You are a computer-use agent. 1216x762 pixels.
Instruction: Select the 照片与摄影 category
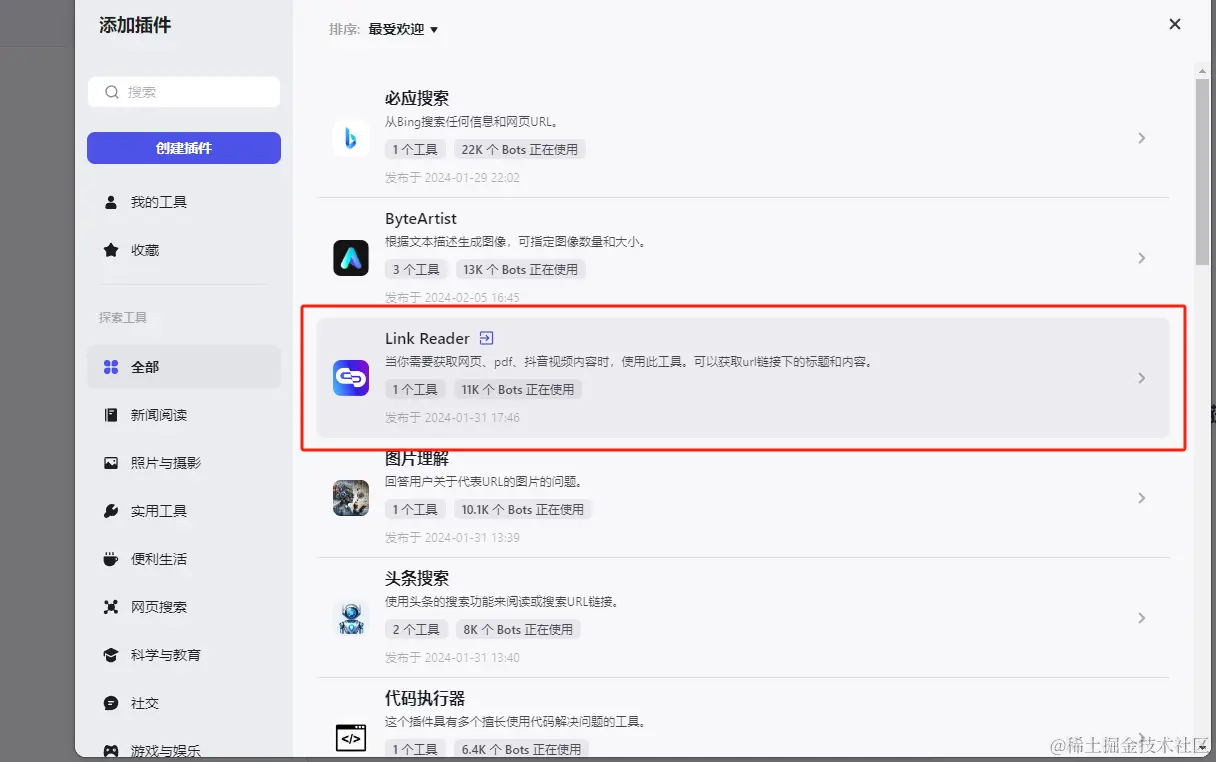point(184,463)
